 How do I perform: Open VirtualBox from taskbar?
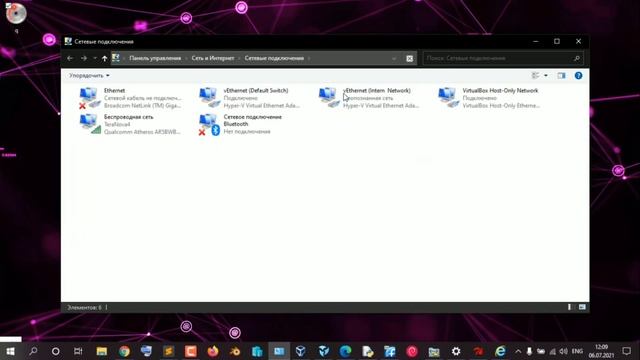click(x=301, y=351)
